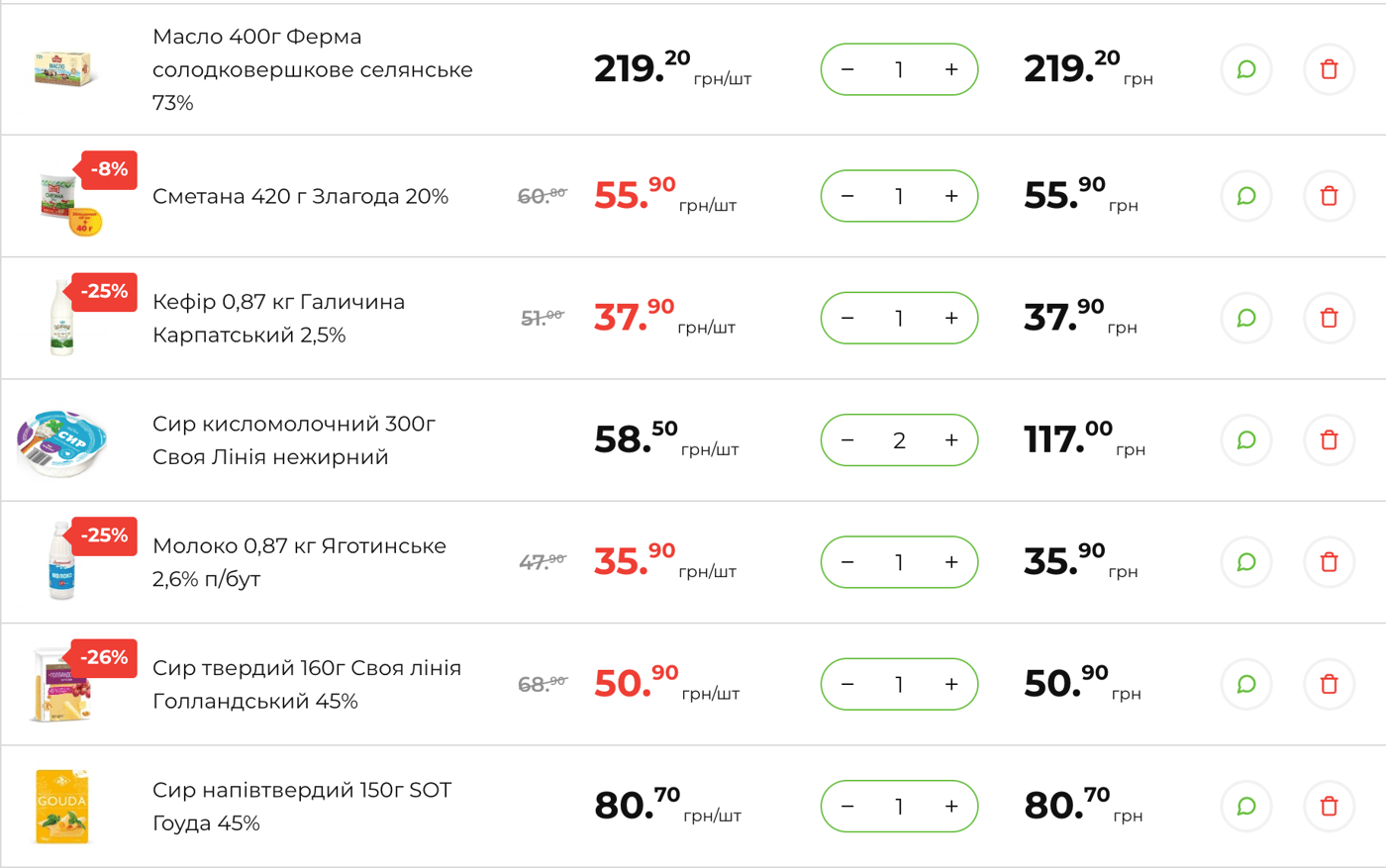Click comment icon for Молоко Яготинське 2,6%
The height and width of the screenshot is (868, 1386).
coord(1246,561)
